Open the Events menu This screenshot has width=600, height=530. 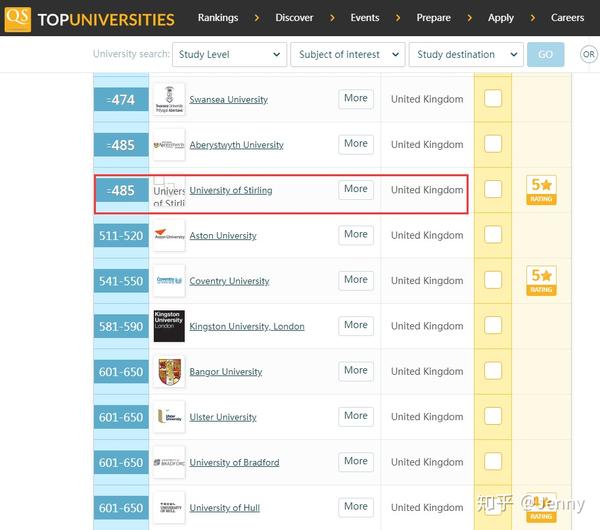coord(365,18)
